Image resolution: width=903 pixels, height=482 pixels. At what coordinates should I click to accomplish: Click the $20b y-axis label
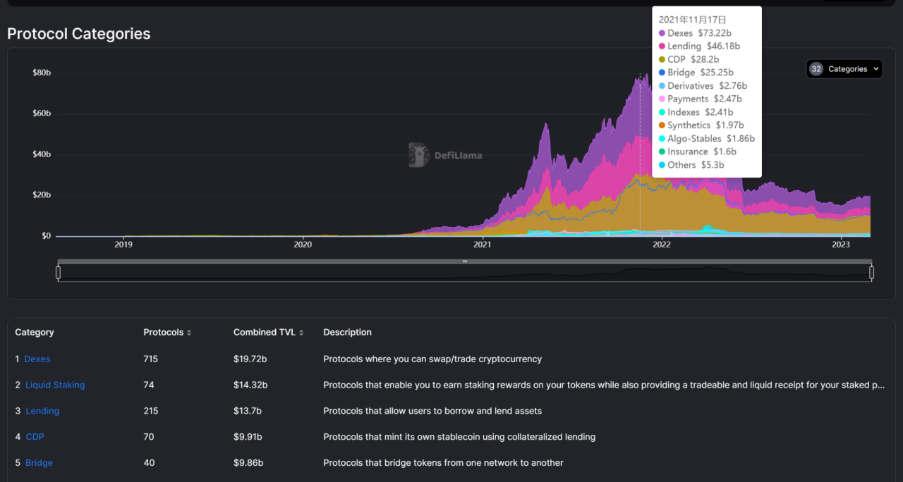(x=41, y=195)
